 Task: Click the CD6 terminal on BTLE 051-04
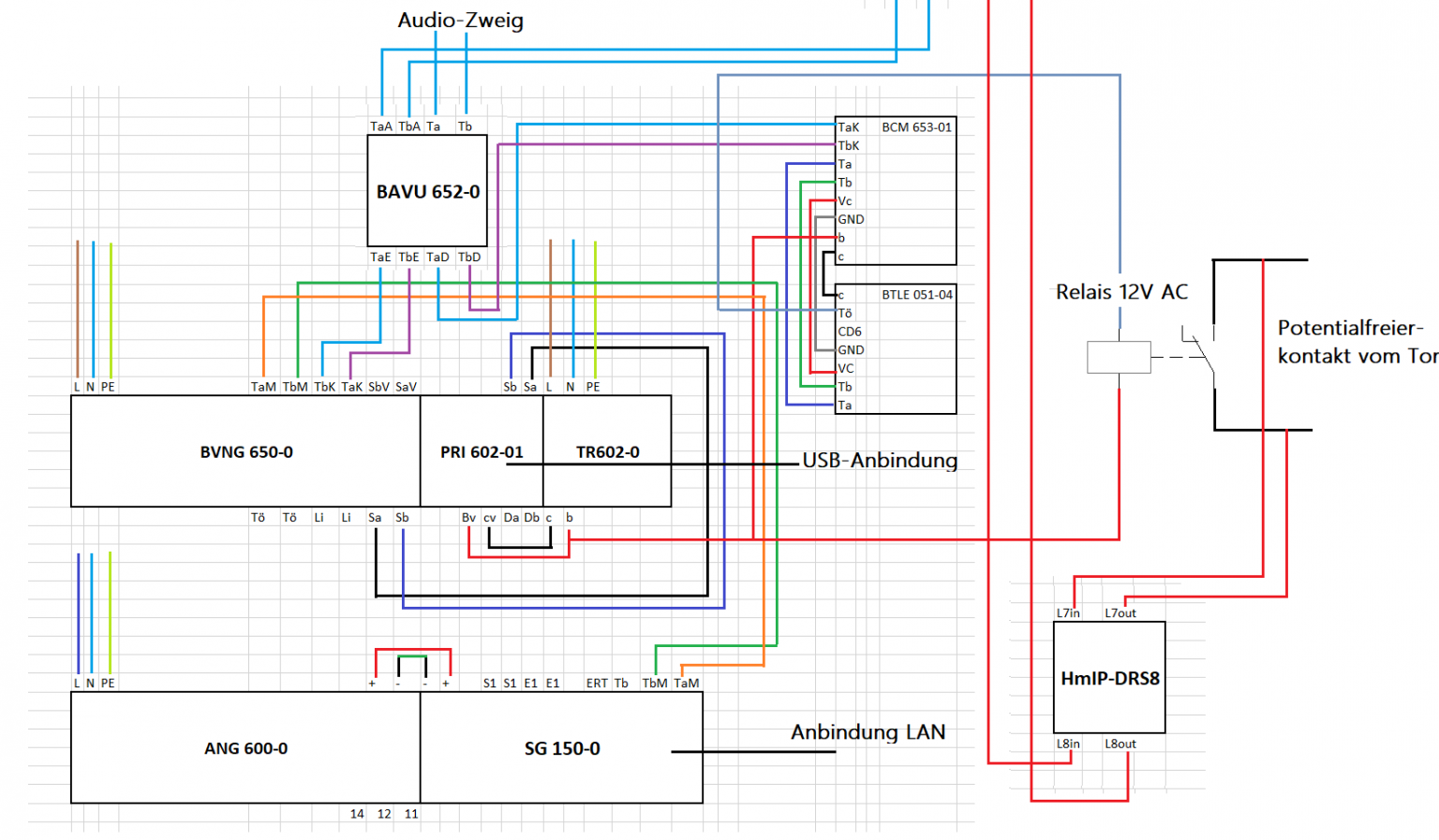pos(850,332)
